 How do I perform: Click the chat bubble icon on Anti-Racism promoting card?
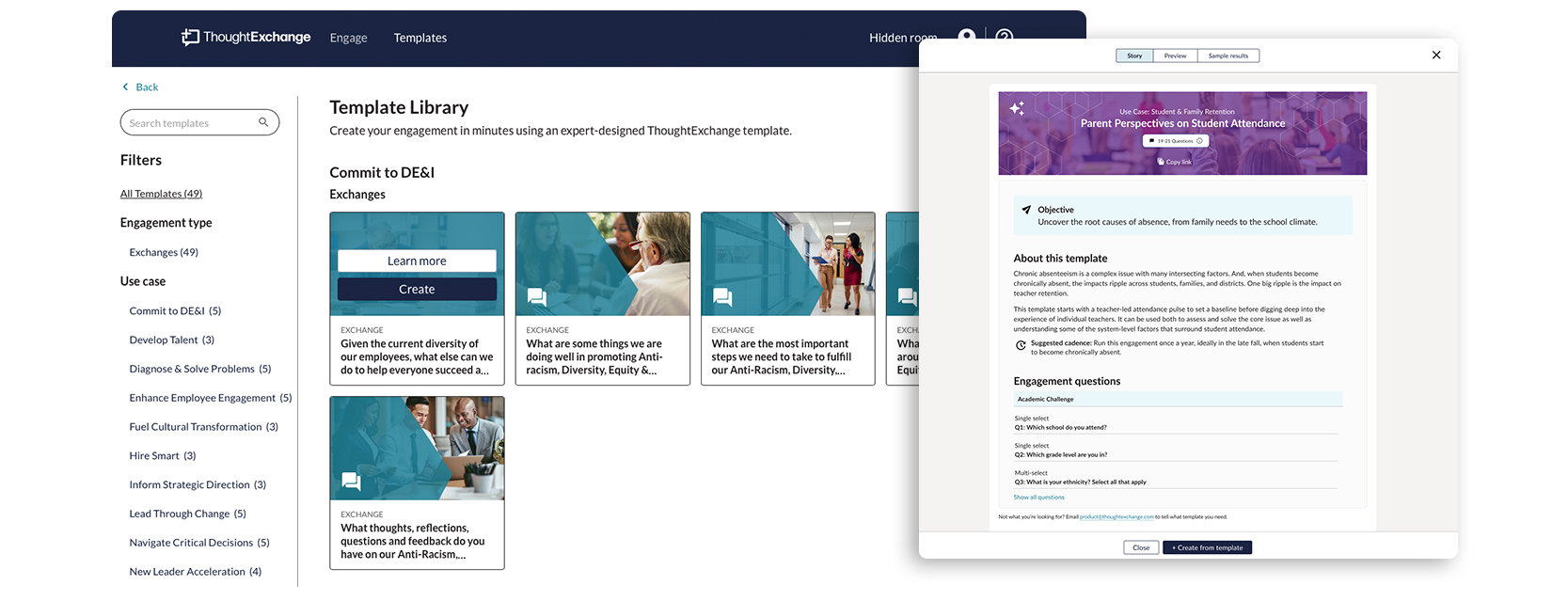click(537, 297)
